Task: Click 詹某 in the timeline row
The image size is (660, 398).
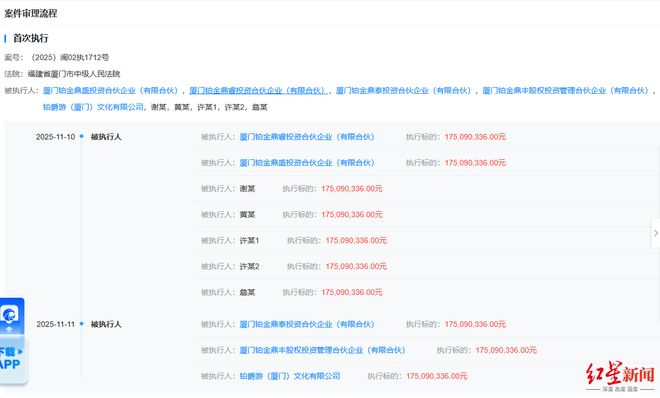Action: coord(248,292)
